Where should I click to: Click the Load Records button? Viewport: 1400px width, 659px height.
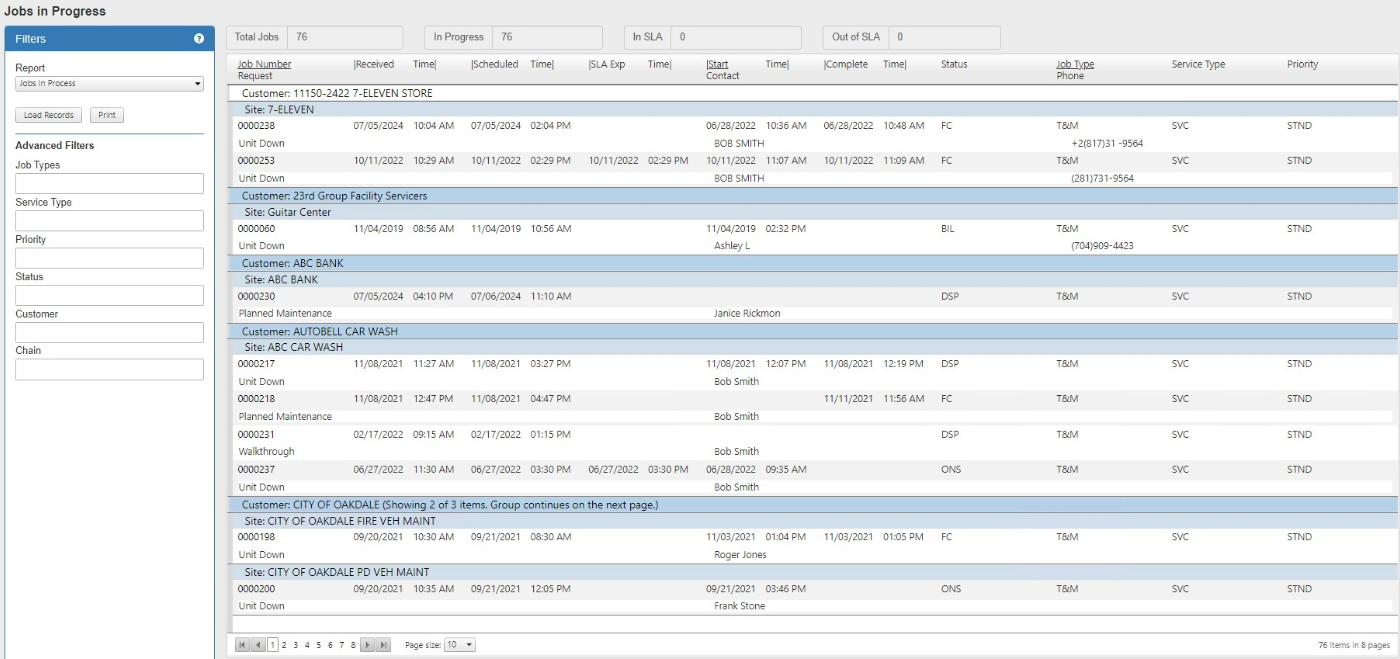pos(49,115)
